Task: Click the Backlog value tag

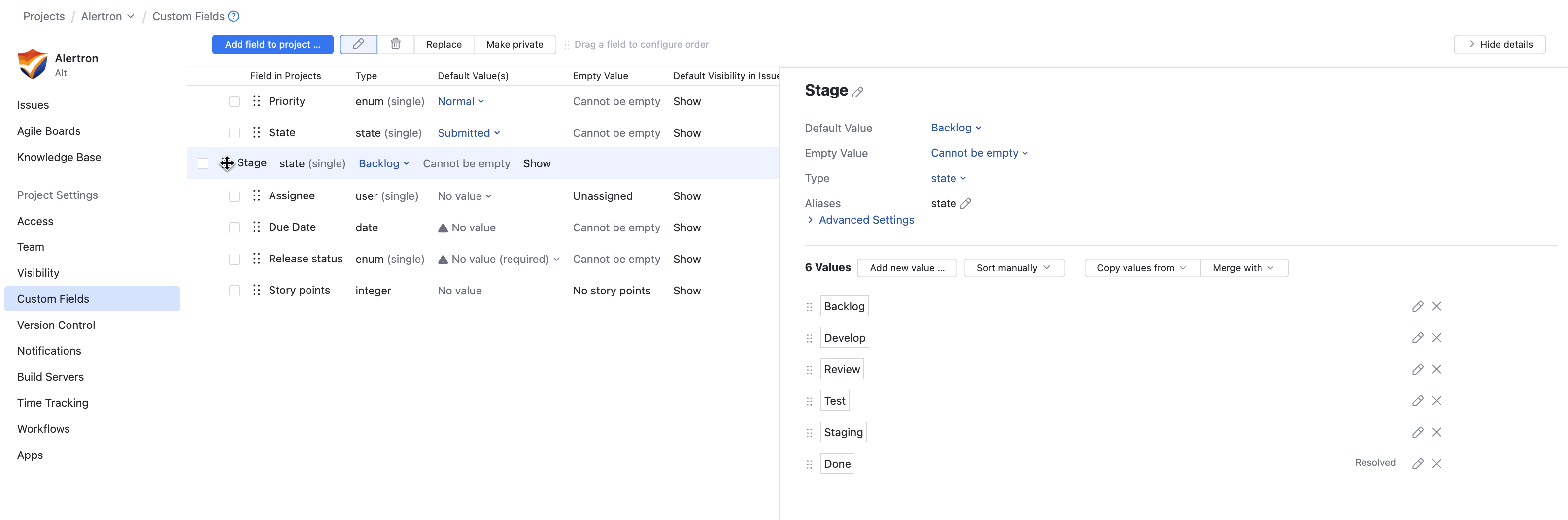Action: [844, 306]
